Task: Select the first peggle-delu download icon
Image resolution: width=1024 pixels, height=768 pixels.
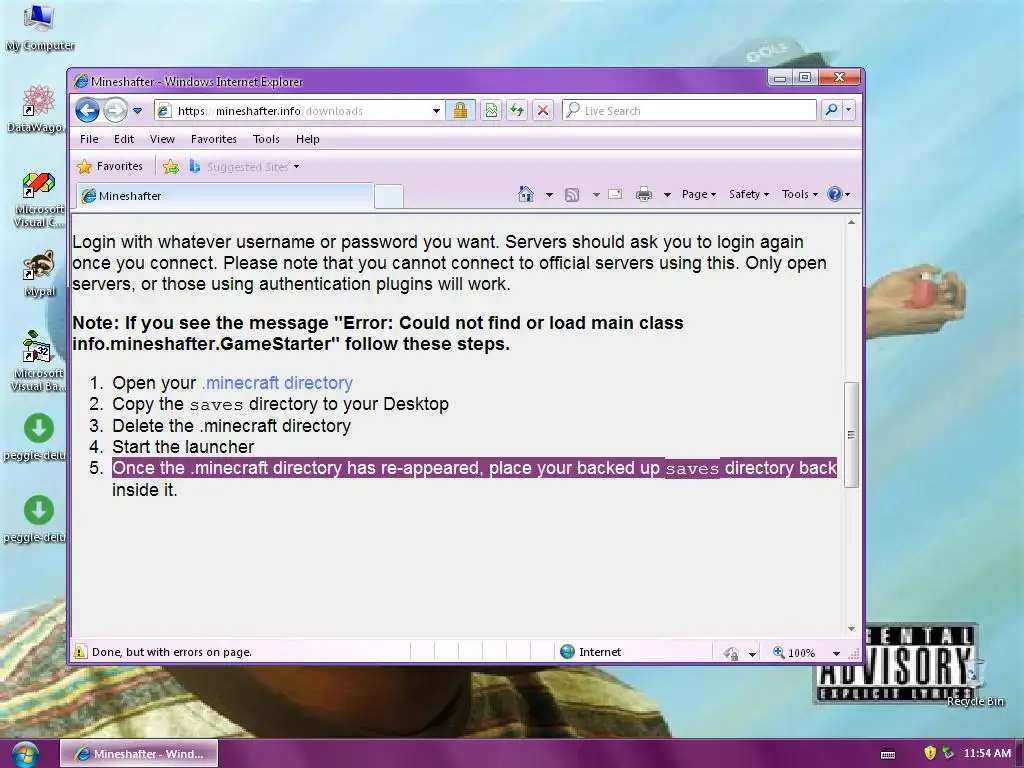Action: coord(37,437)
